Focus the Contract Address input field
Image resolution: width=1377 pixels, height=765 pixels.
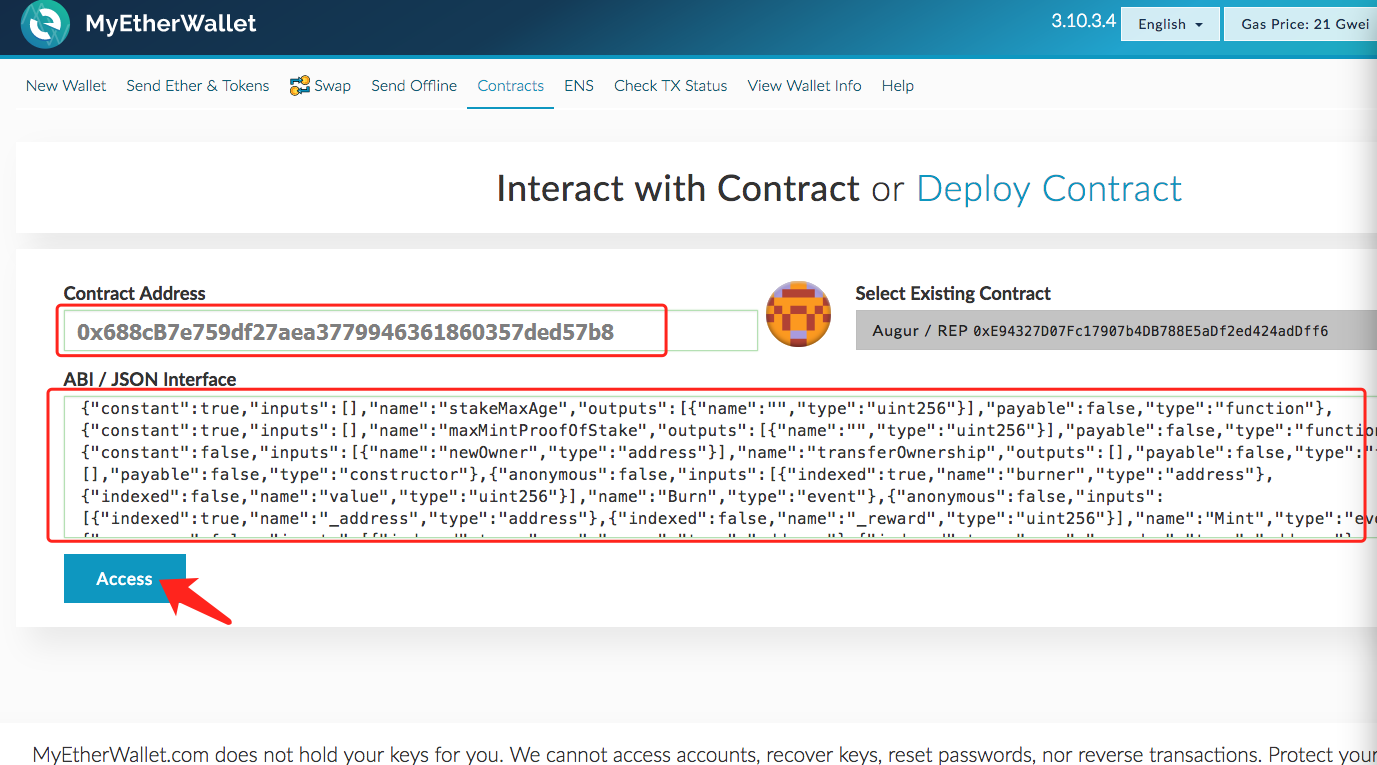(x=410, y=331)
